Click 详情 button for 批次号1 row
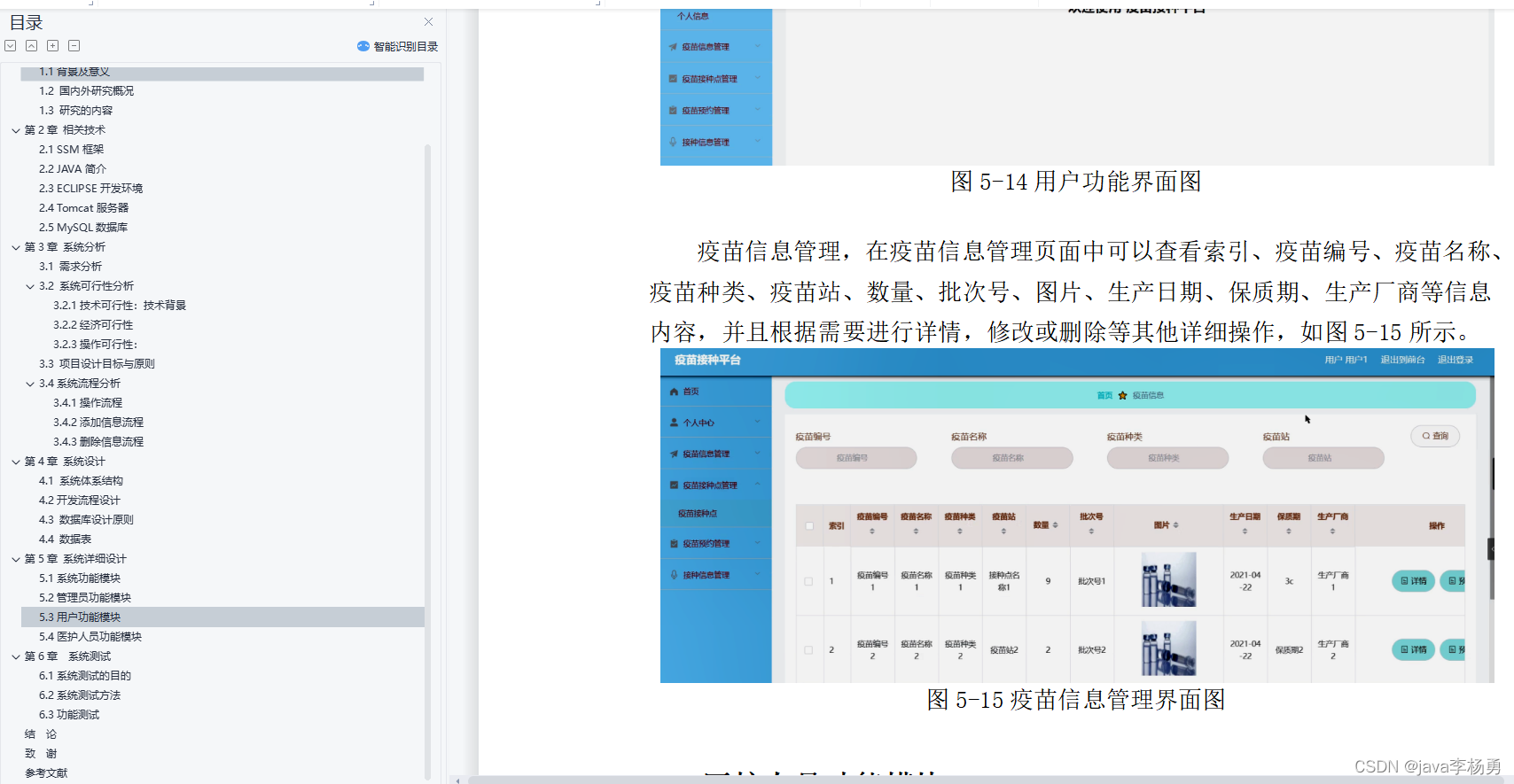 [x=1413, y=581]
